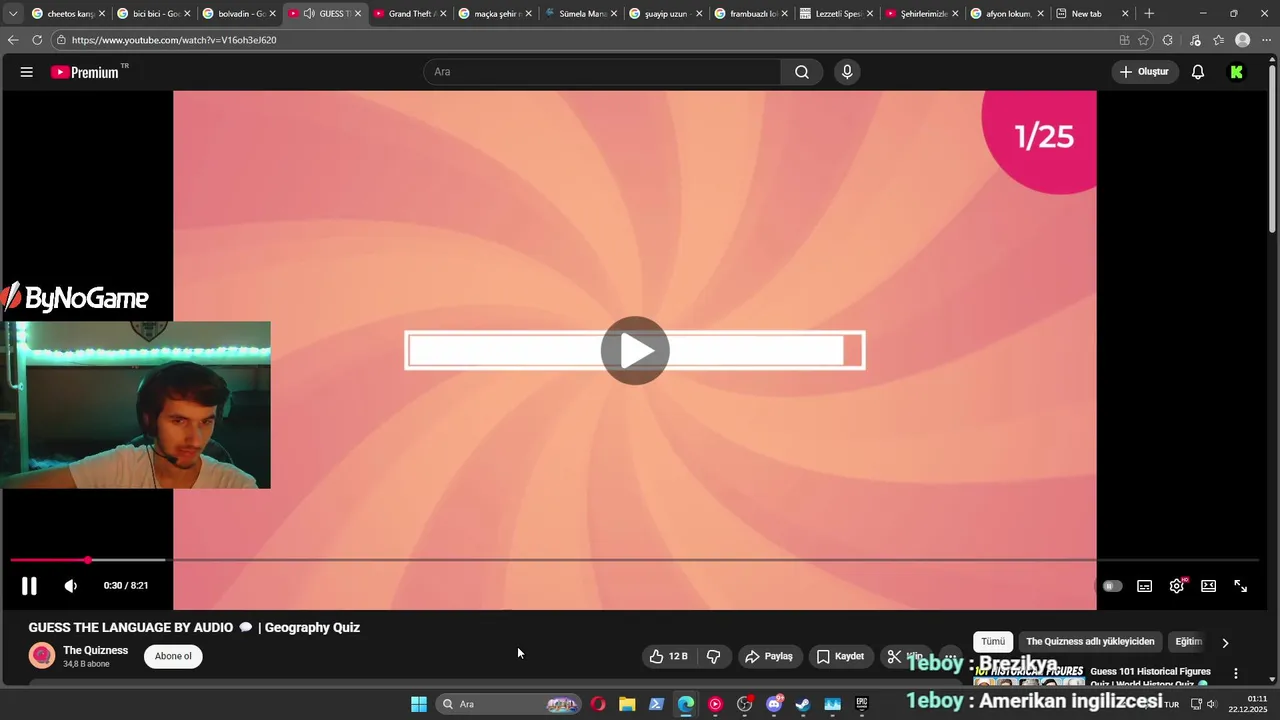Open a new browser tab with plus
Screen dimensions: 1280x720
pyautogui.click(x=1149, y=14)
